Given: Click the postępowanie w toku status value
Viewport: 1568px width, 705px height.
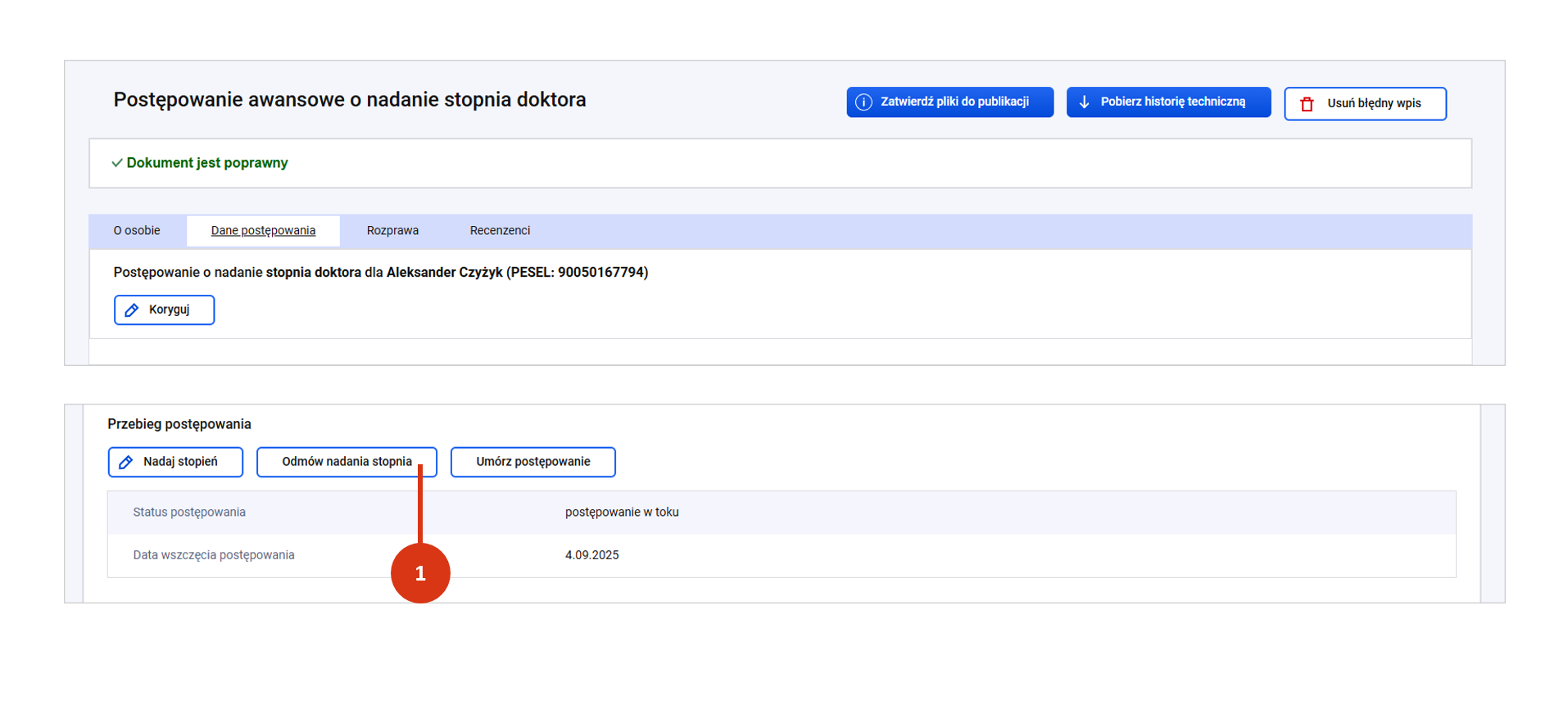Looking at the screenshot, I should pos(622,513).
